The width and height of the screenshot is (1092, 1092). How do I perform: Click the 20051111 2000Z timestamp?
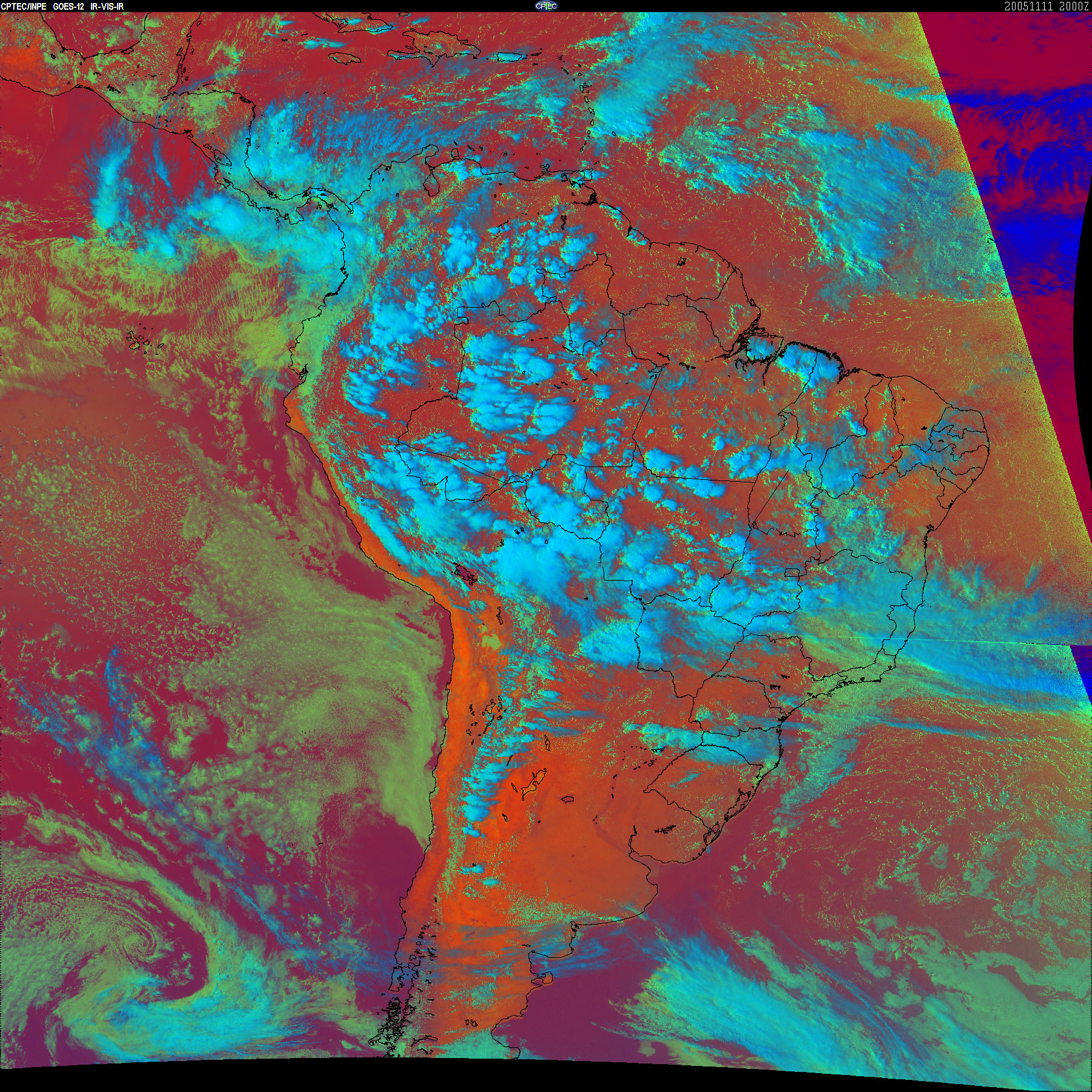(x=1047, y=6)
